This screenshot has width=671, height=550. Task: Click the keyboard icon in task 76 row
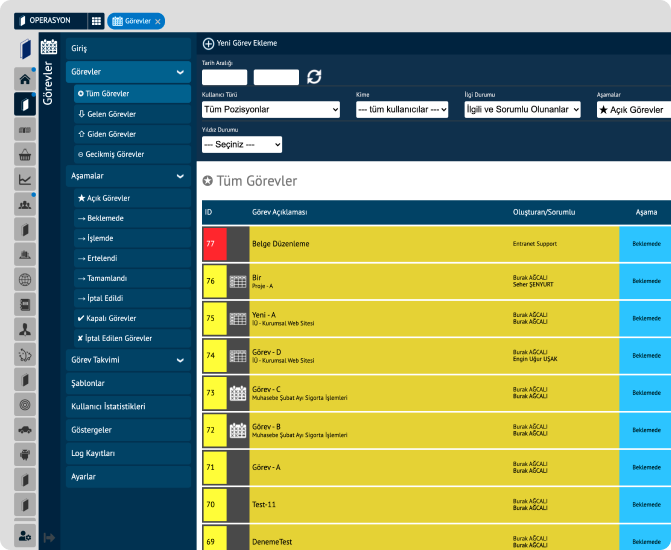coord(238,281)
